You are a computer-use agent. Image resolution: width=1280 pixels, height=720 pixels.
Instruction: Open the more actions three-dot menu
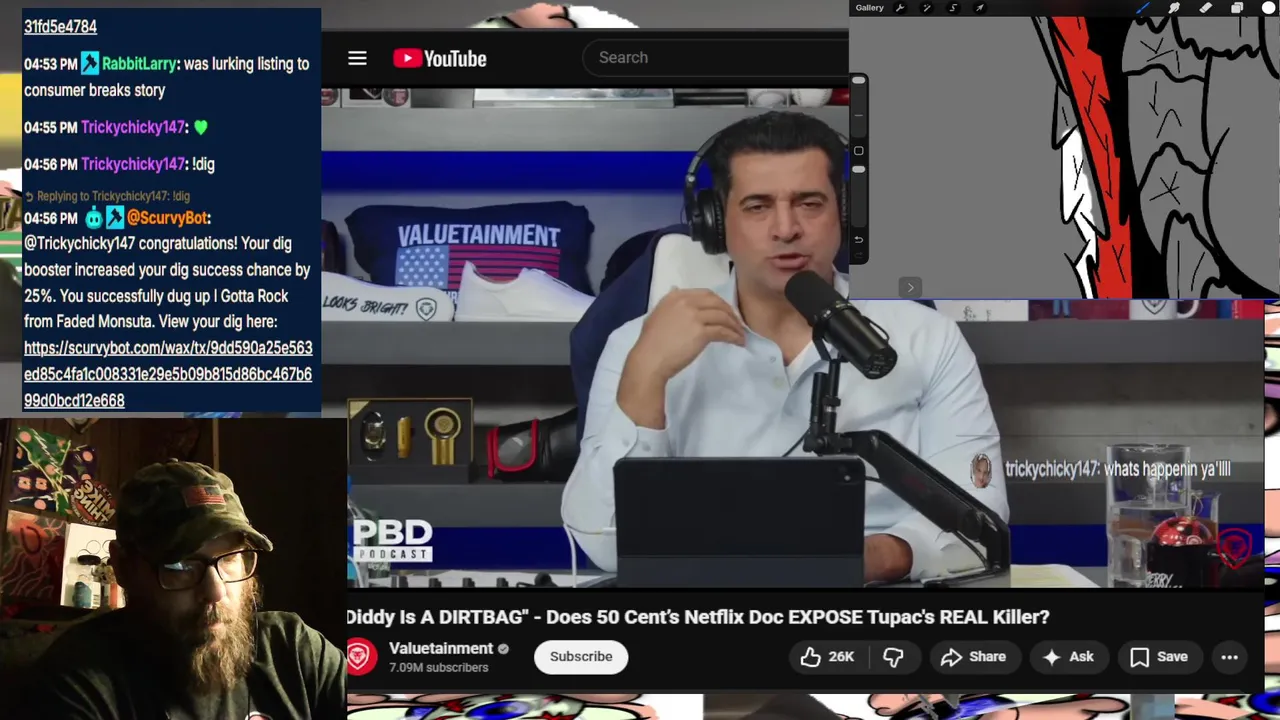pyautogui.click(x=1230, y=657)
